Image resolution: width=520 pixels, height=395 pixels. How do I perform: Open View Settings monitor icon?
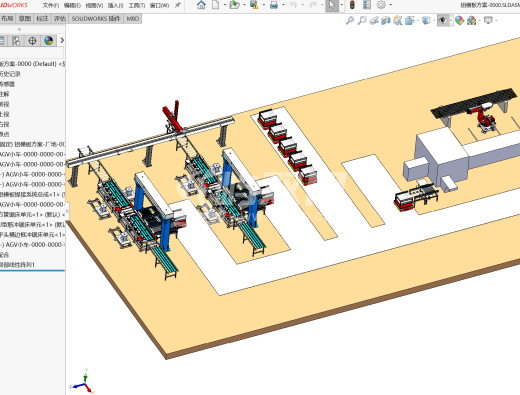(488, 21)
